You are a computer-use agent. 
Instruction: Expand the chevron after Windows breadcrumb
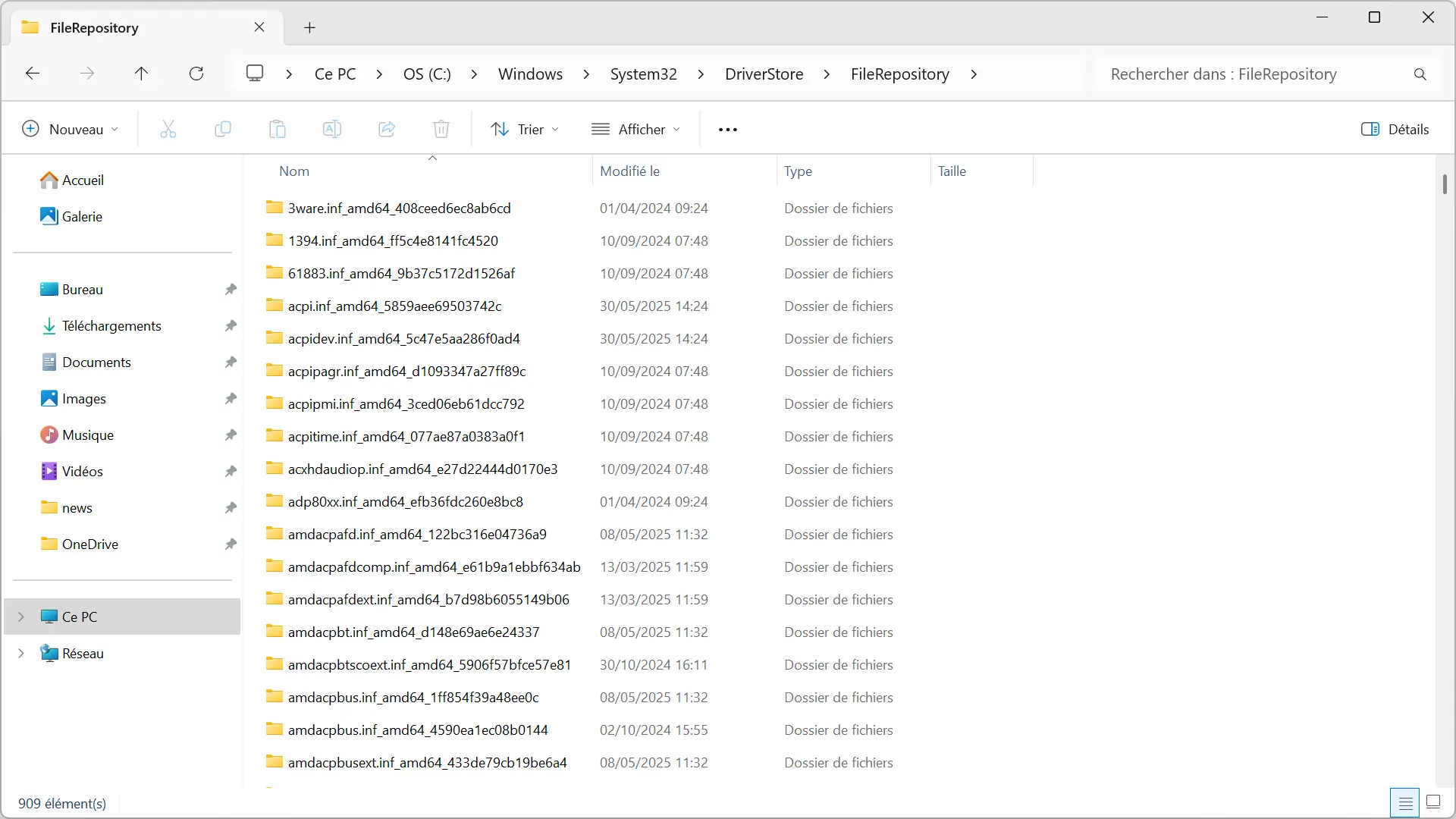coord(586,74)
